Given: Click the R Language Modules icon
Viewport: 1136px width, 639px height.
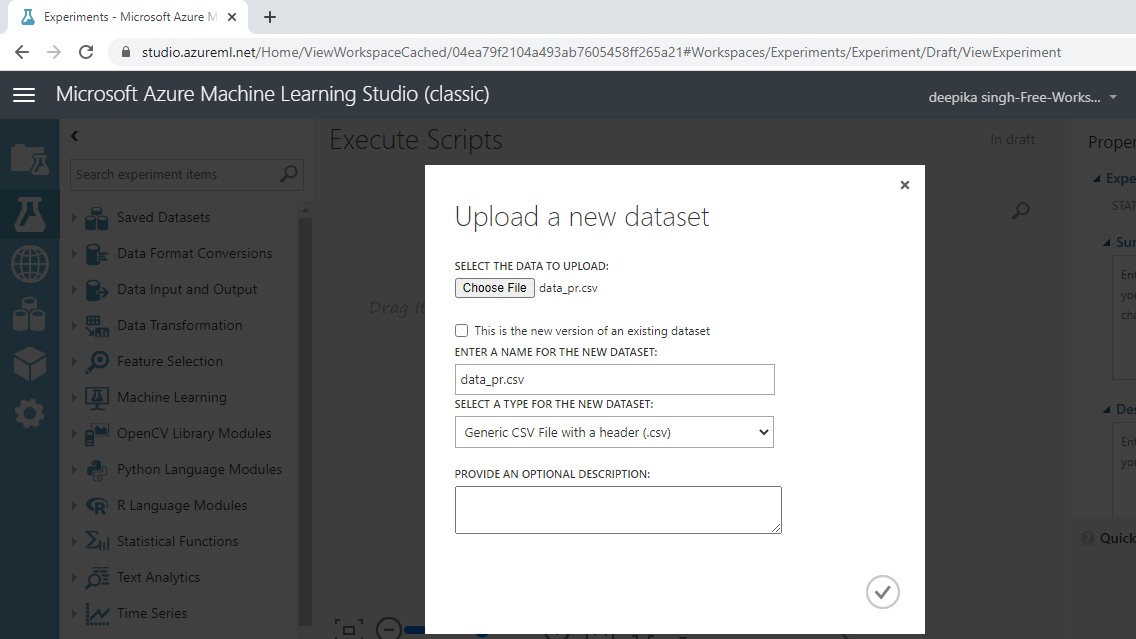Looking at the screenshot, I should pyautogui.click(x=96, y=506).
